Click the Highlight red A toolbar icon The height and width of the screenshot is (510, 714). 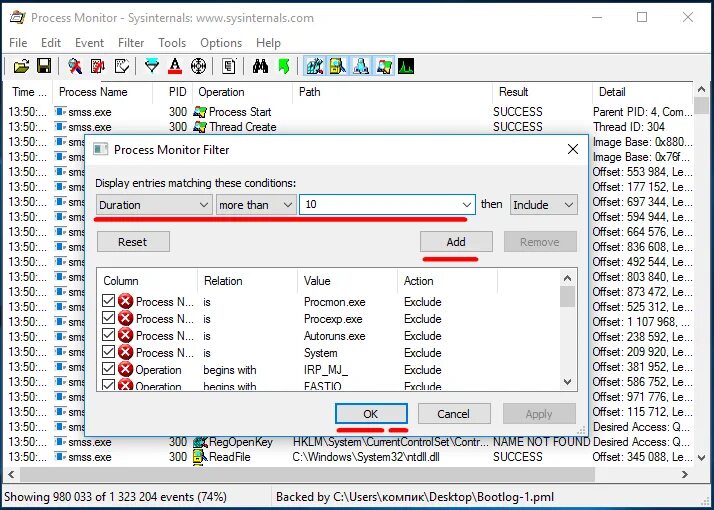pyautogui.click(x=175, y=66)
